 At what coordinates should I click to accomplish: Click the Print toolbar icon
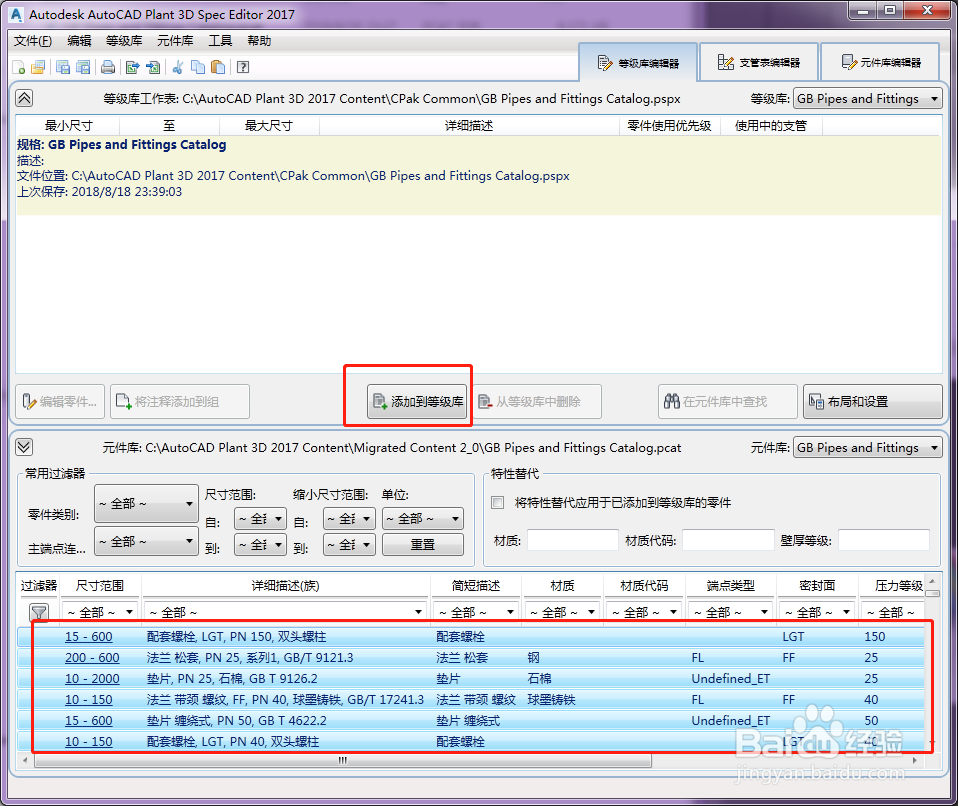point(108,67)
